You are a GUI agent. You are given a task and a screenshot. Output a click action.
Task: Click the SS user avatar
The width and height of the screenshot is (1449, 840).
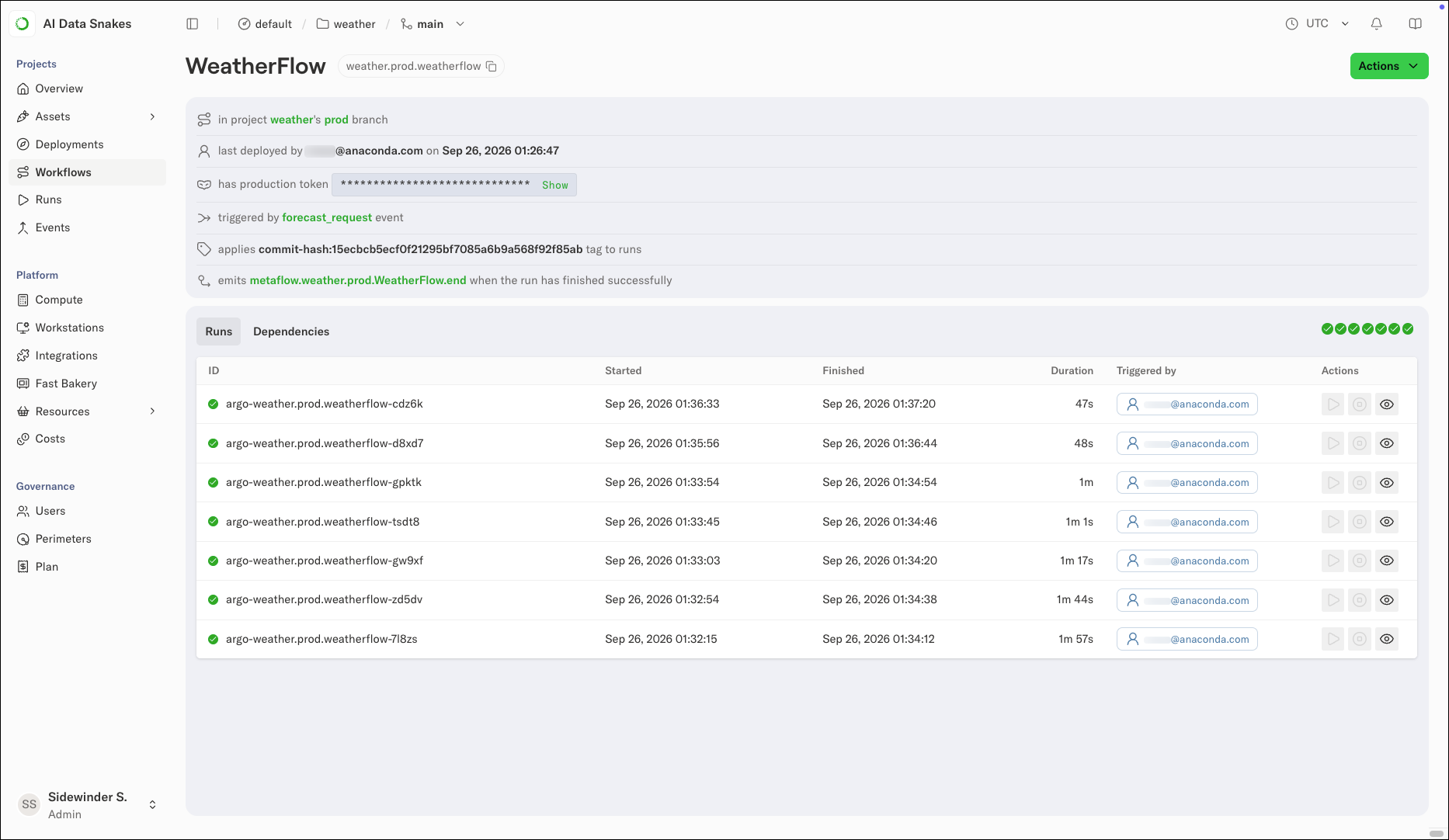[29, 805]
